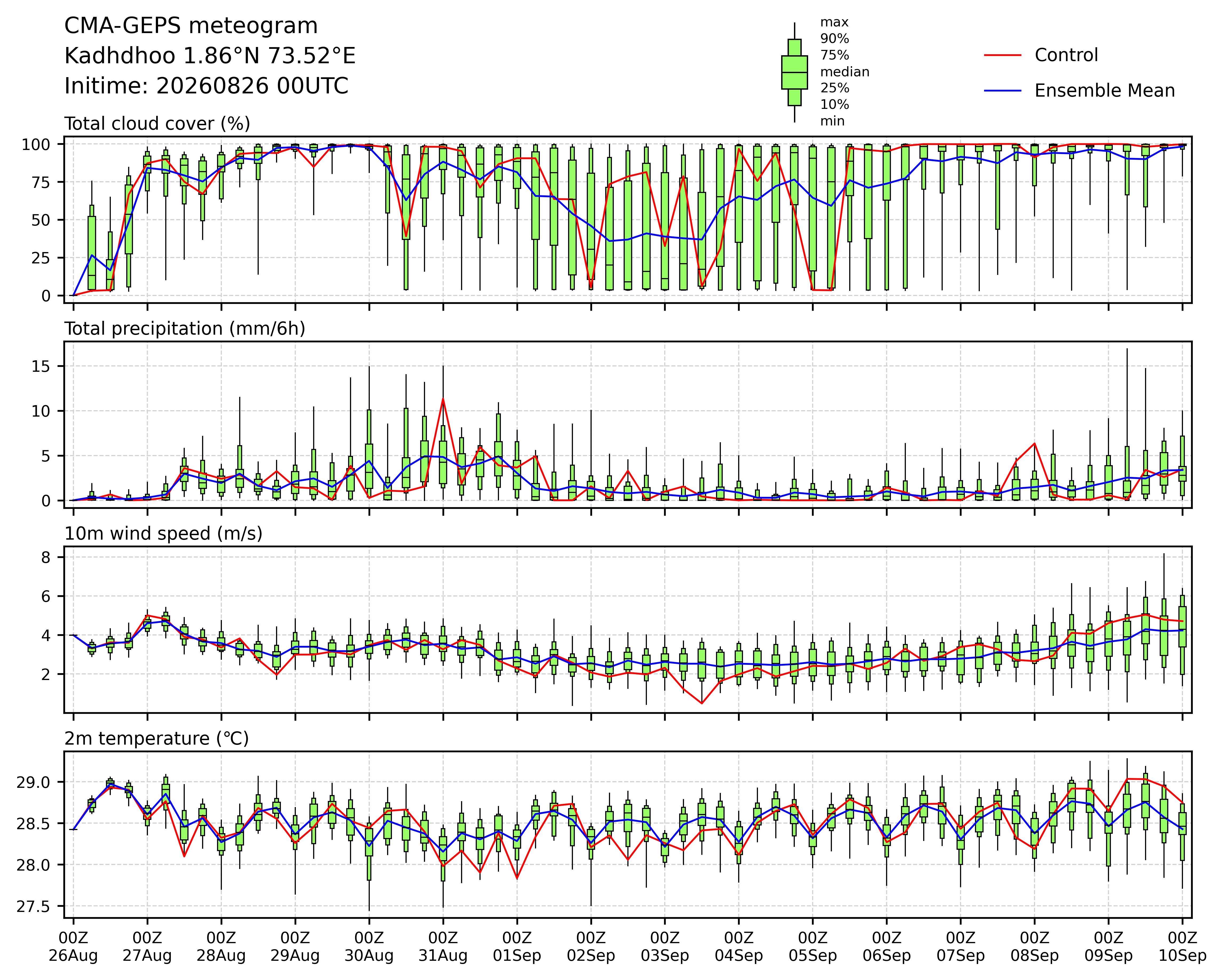Viewport: 1223px width, 980px height.
Task: Click the Kadhdhoo location text
Action: point(210,56)
